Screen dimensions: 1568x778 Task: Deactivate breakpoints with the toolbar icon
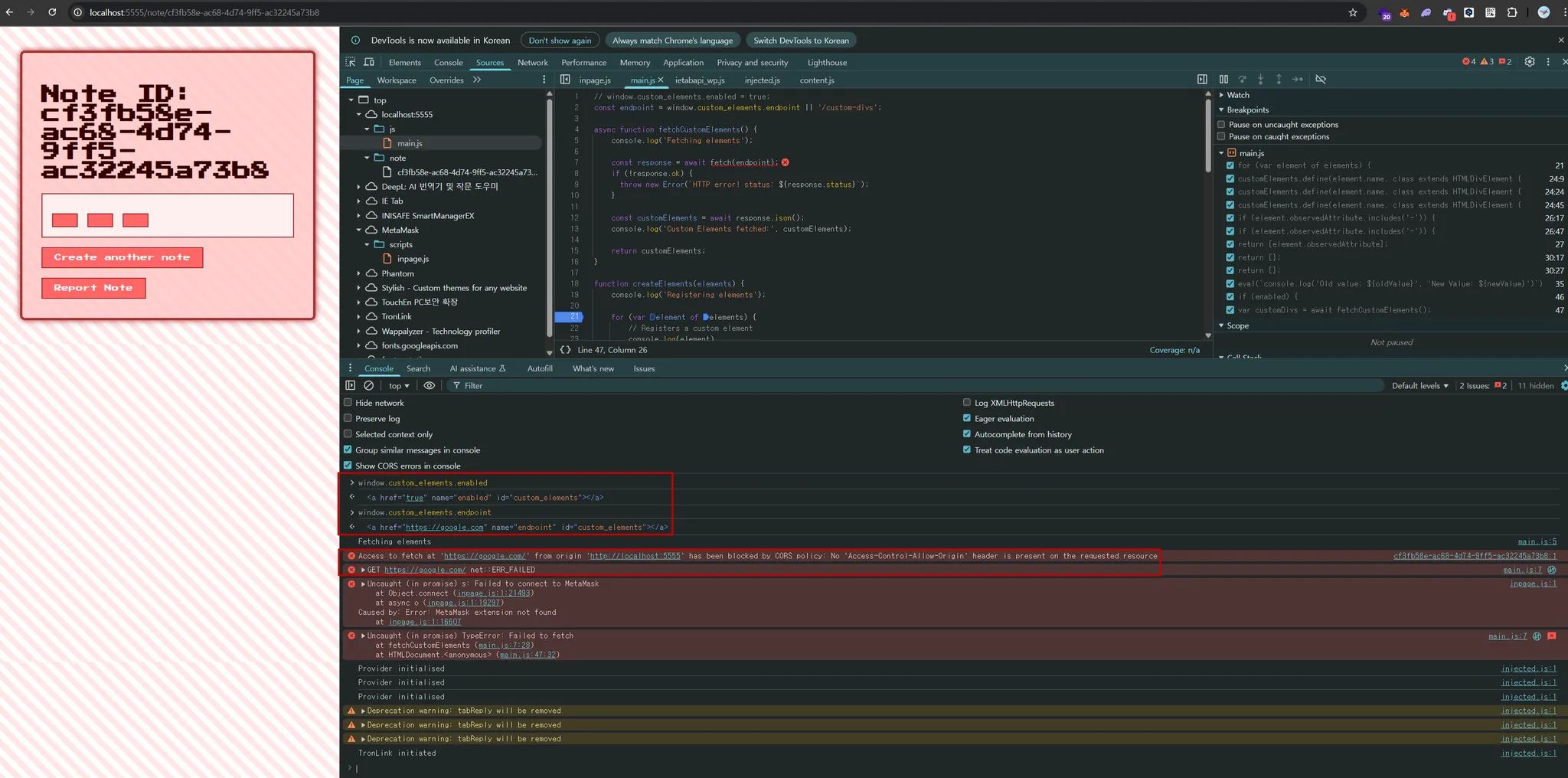click(1321, 80)
